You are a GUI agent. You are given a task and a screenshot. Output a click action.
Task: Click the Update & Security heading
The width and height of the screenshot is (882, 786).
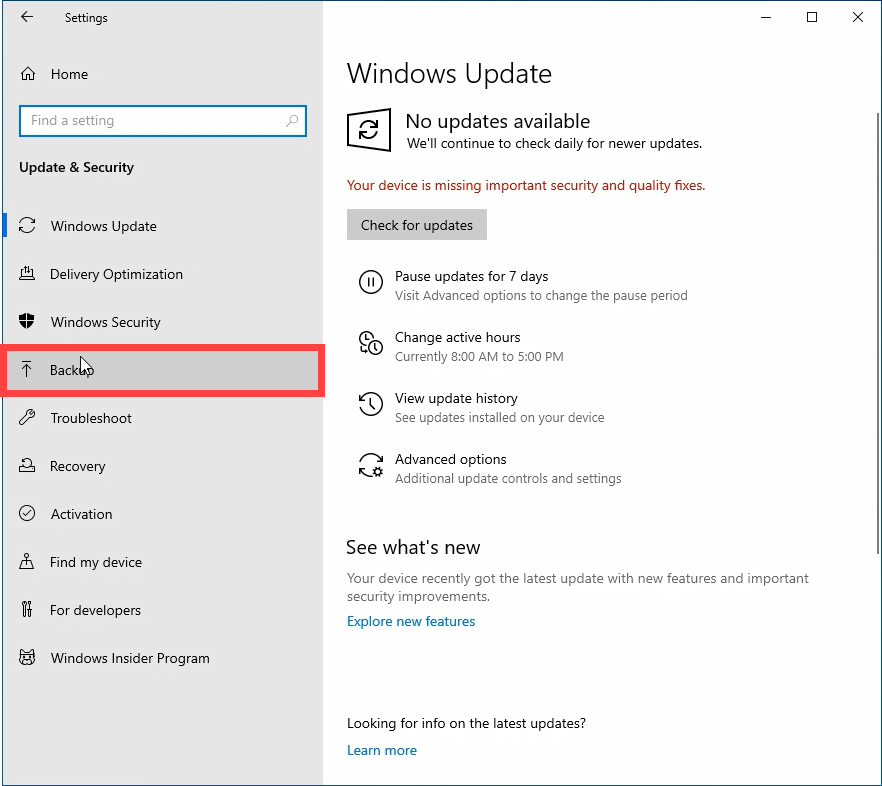[76, 167]
